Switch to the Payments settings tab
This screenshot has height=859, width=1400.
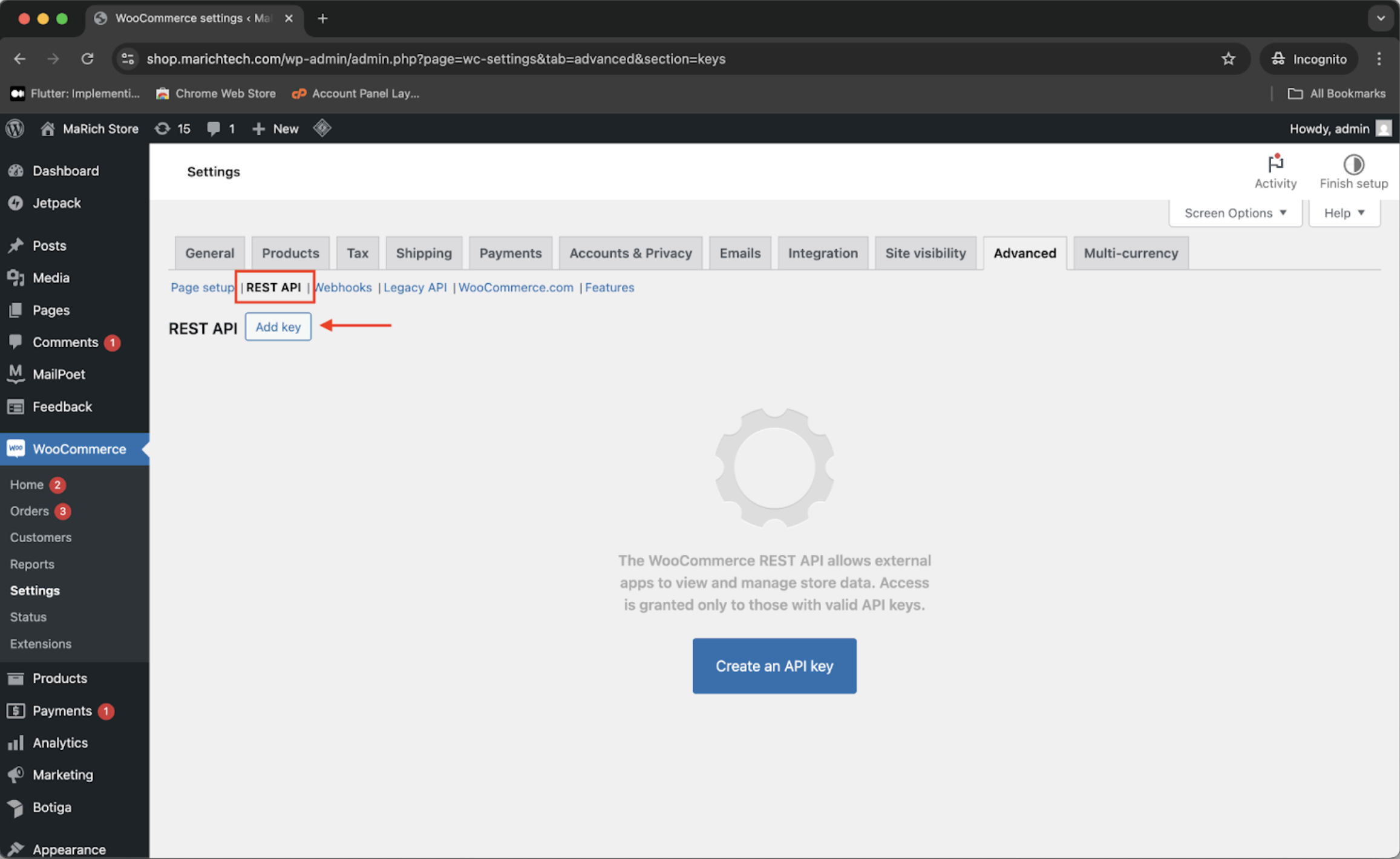tap(510, 253)
